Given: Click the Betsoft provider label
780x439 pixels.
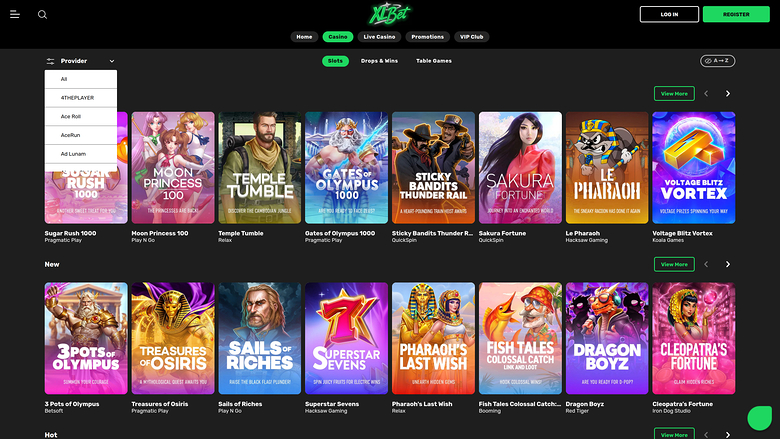Looking at the screenshot, I should coord(54,411).
